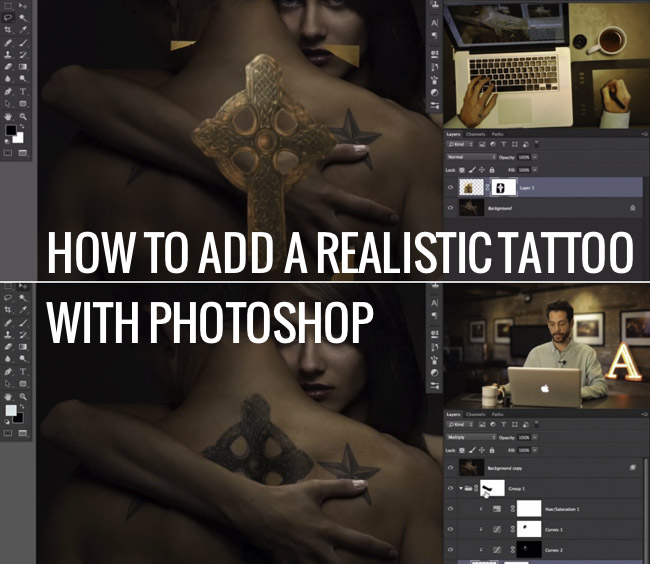The height and width of the screenshot is (564, 650).
Task: Select the Lasso tool in the upper Photoshop toolbar
Action: tap(8, 17)
